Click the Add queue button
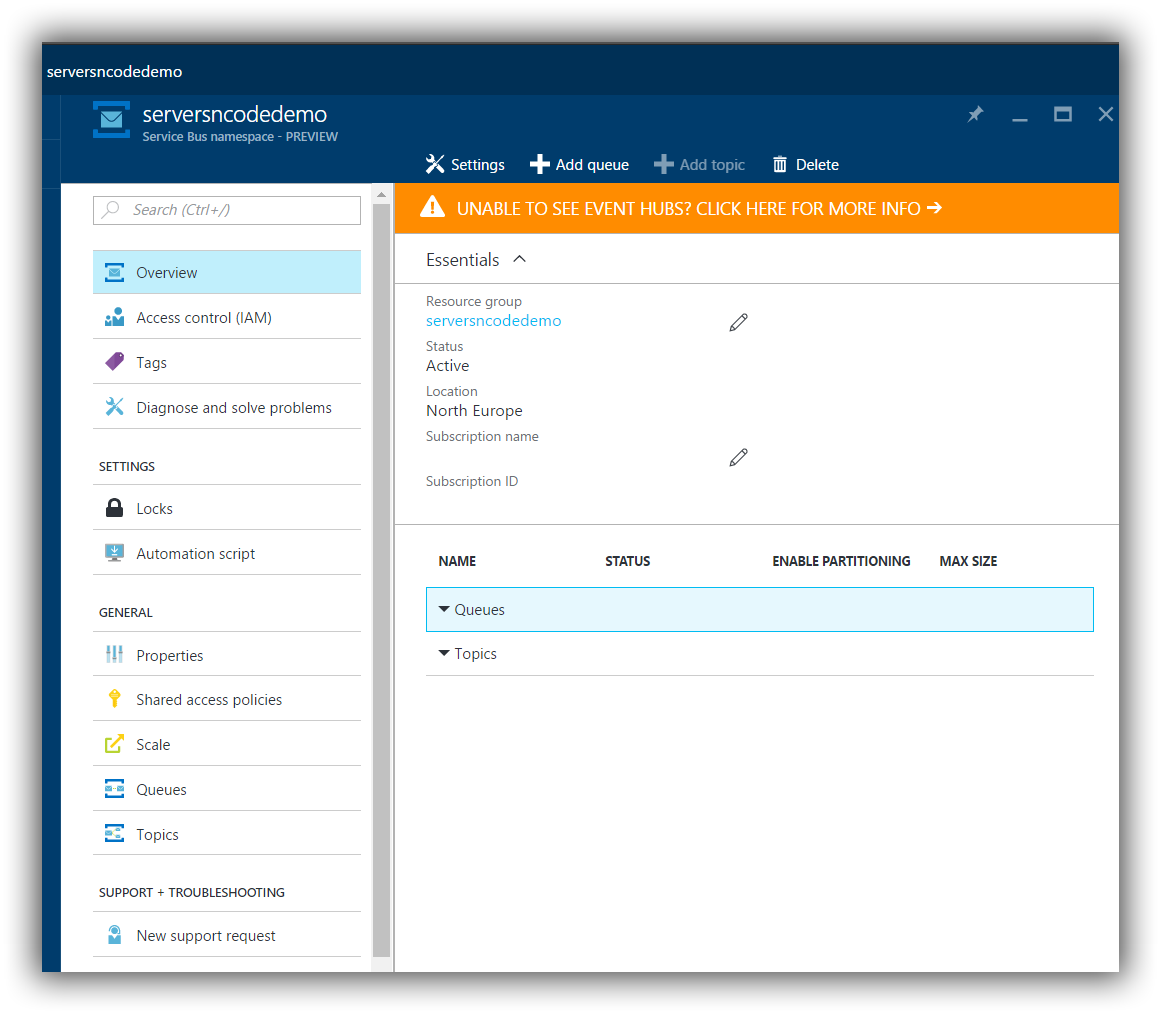 580,164
